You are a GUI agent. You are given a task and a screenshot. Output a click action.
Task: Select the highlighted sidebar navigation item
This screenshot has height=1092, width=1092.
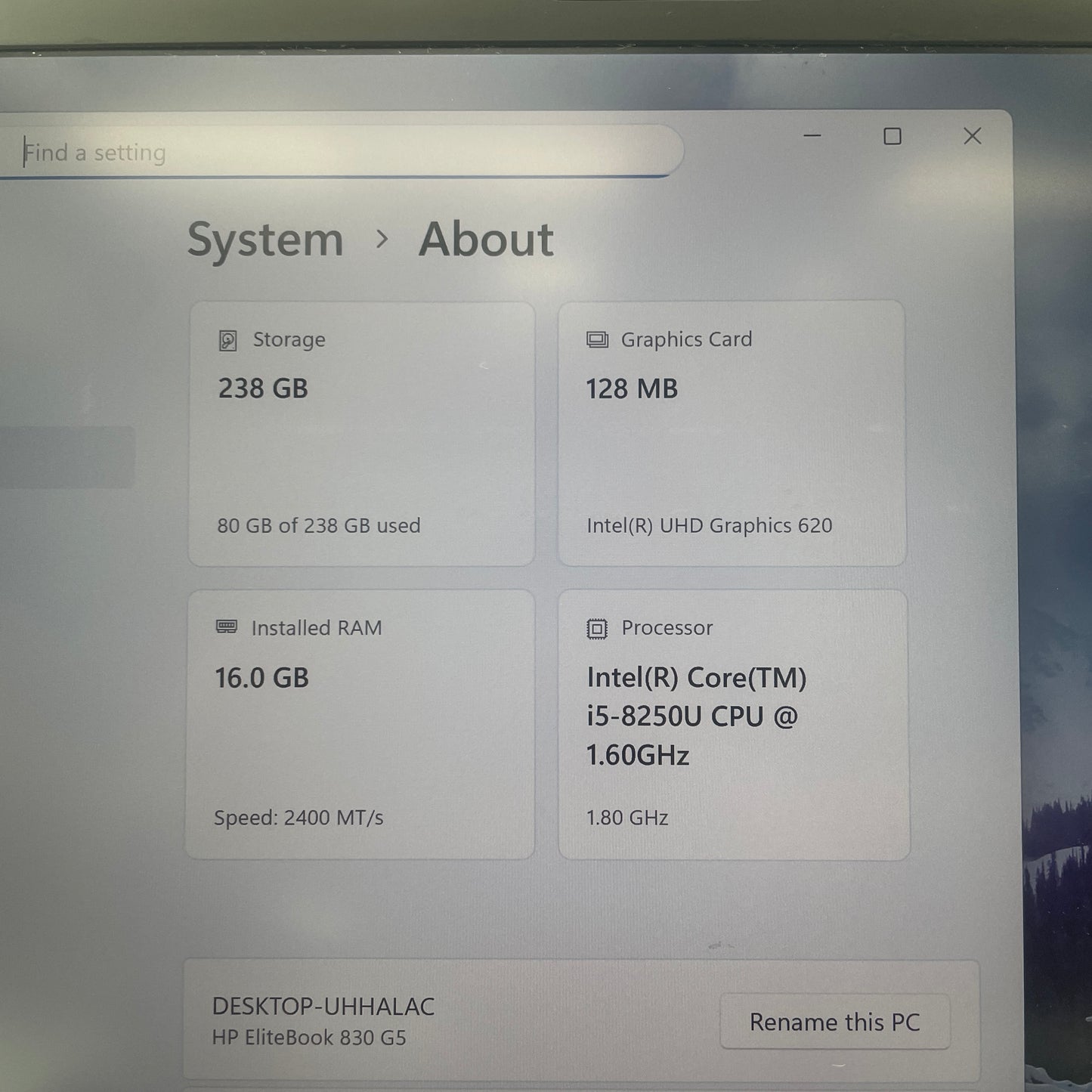[67, 457]
